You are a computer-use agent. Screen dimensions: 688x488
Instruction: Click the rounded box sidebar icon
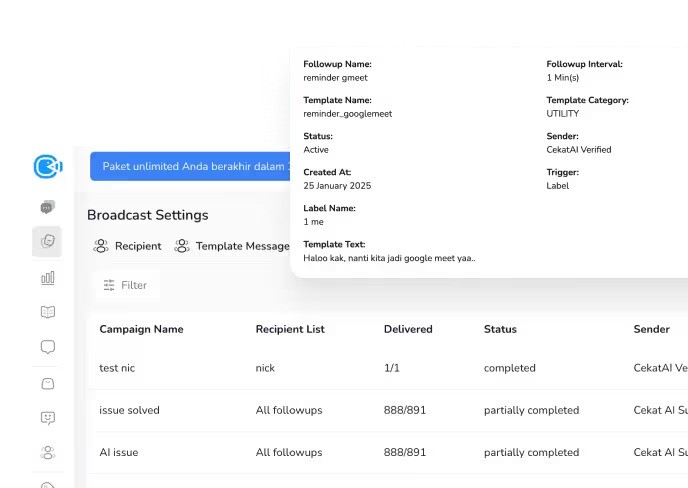click(x=47, y=383)
